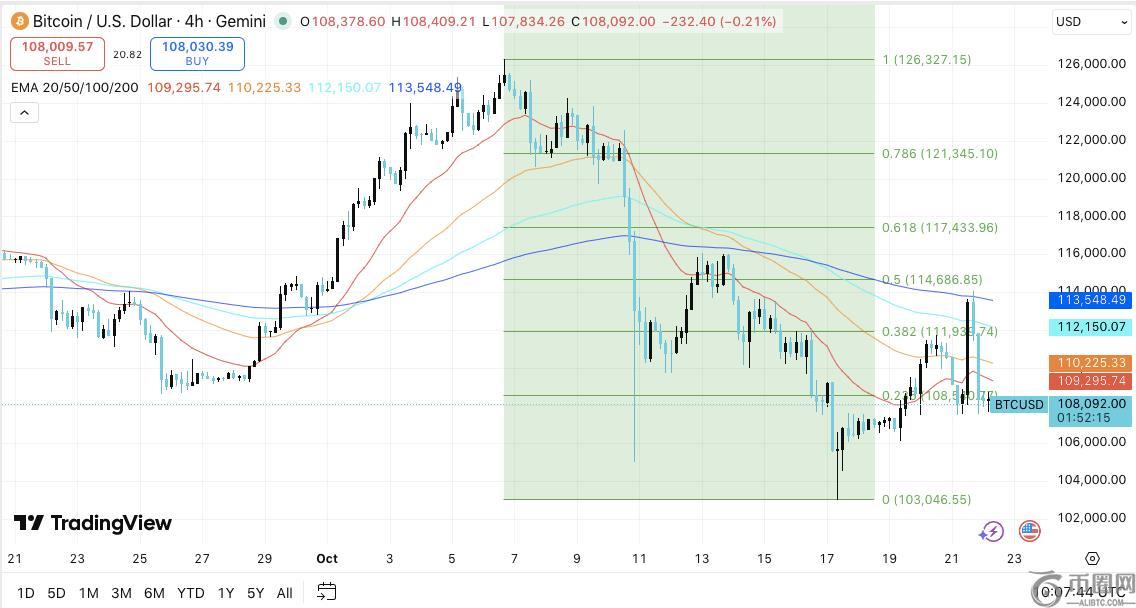Click the BTCUSD price label tag
1136x608 pixels.
pyautogui.click(x=1019, y=405)
